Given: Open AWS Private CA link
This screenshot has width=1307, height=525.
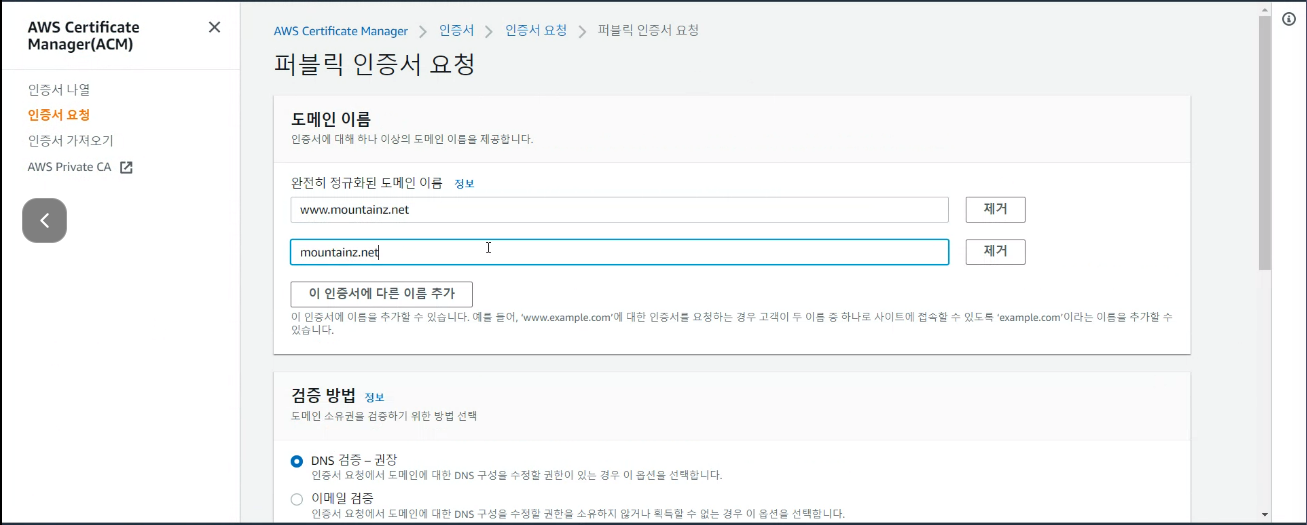Looking at the screenshot, I should click(69, 167).
